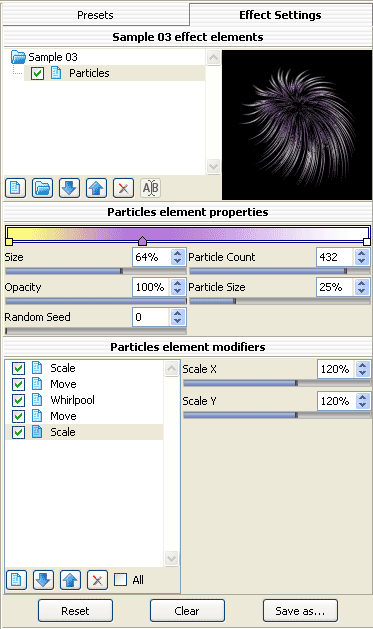Increase Particle Count with the up spinner

361,253
